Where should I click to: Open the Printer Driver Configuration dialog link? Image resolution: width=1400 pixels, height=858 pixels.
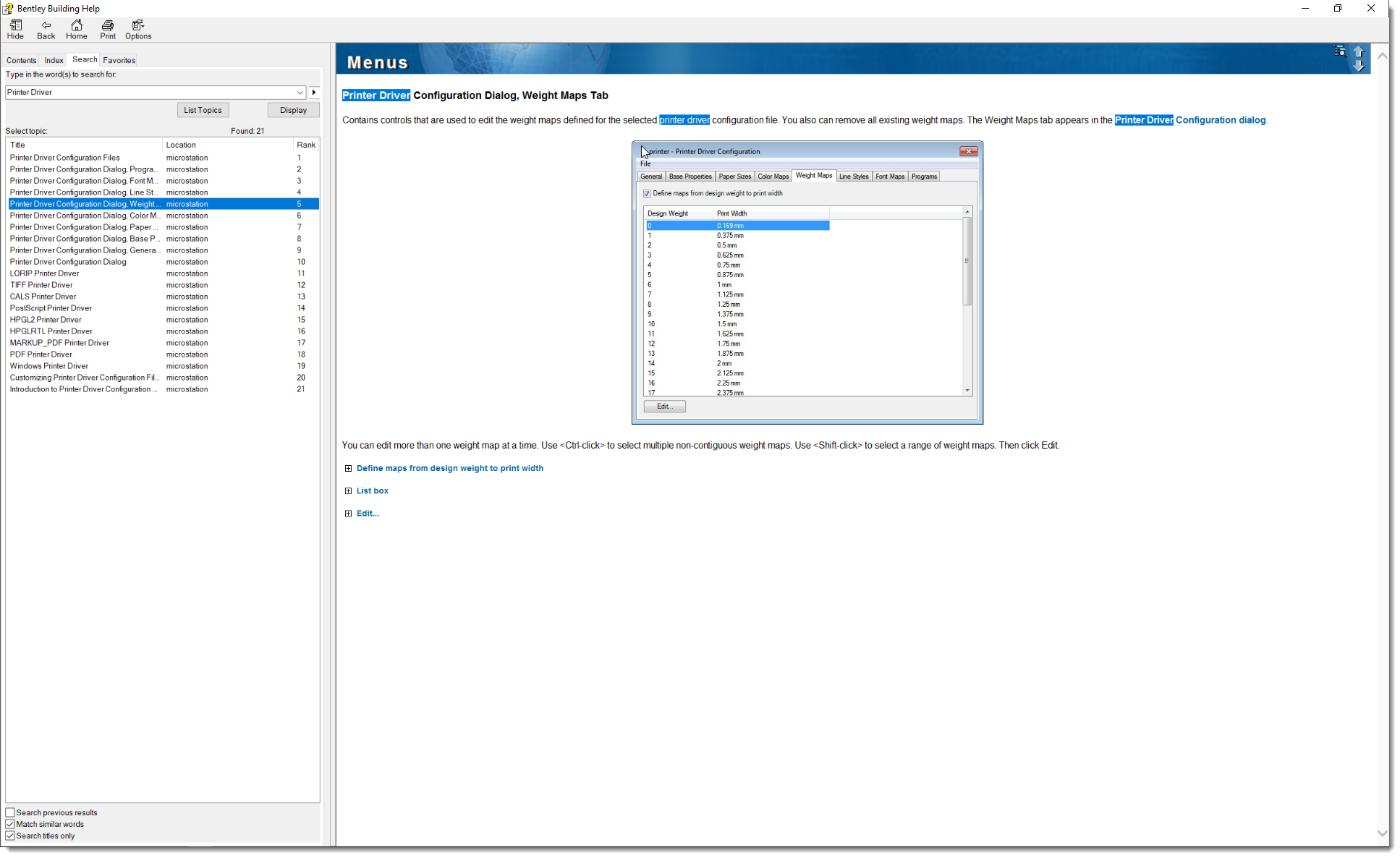(x=1190, y=120)
